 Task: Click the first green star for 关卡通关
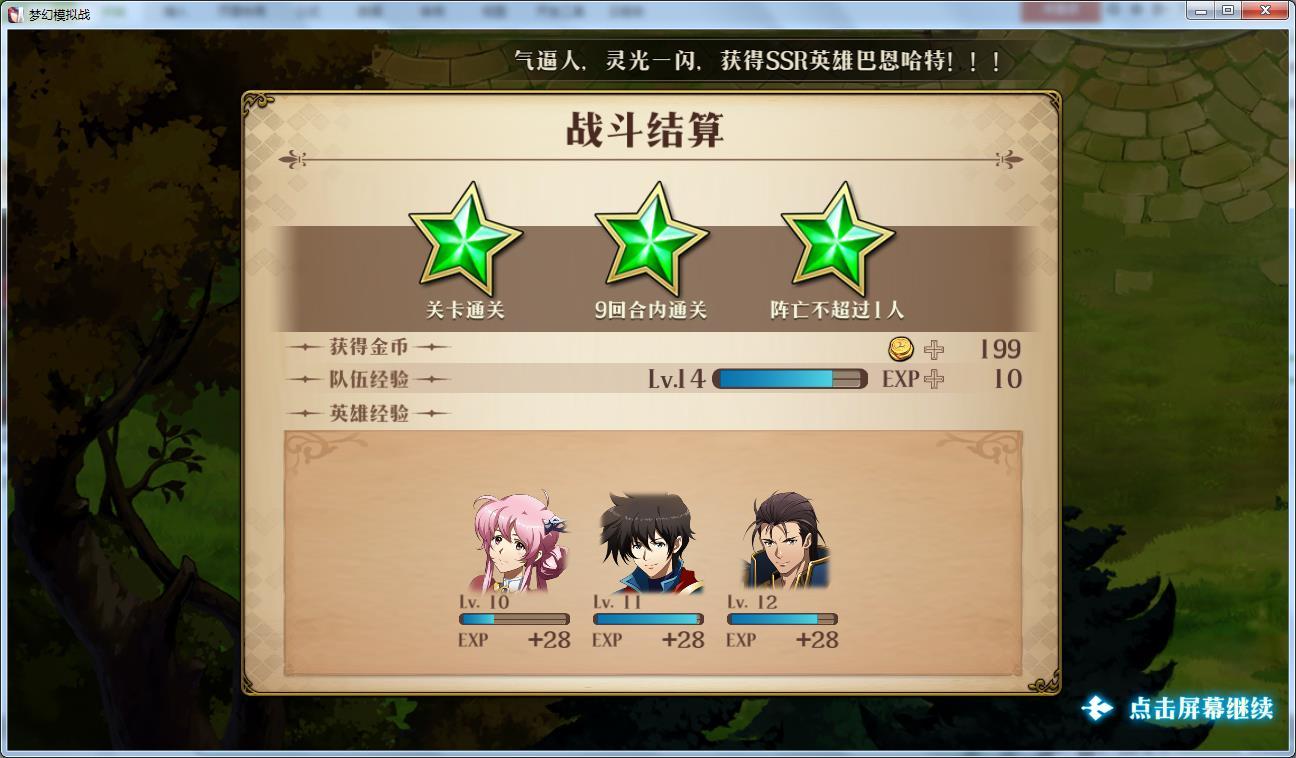click(x=465, y=239)
